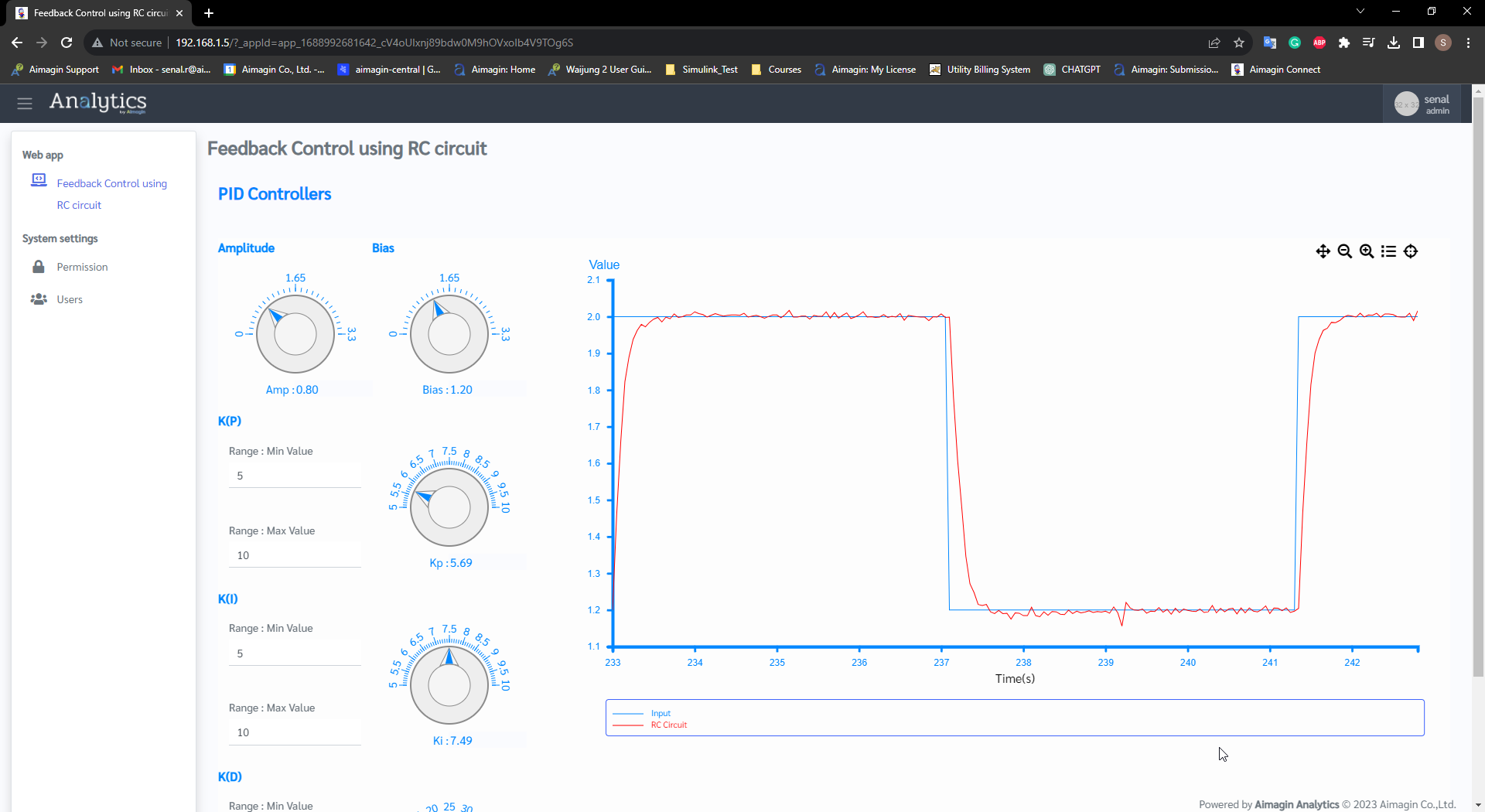Open the Courses bookmark folder
The width and height of the screenshot is (1485, 812).
777,70
